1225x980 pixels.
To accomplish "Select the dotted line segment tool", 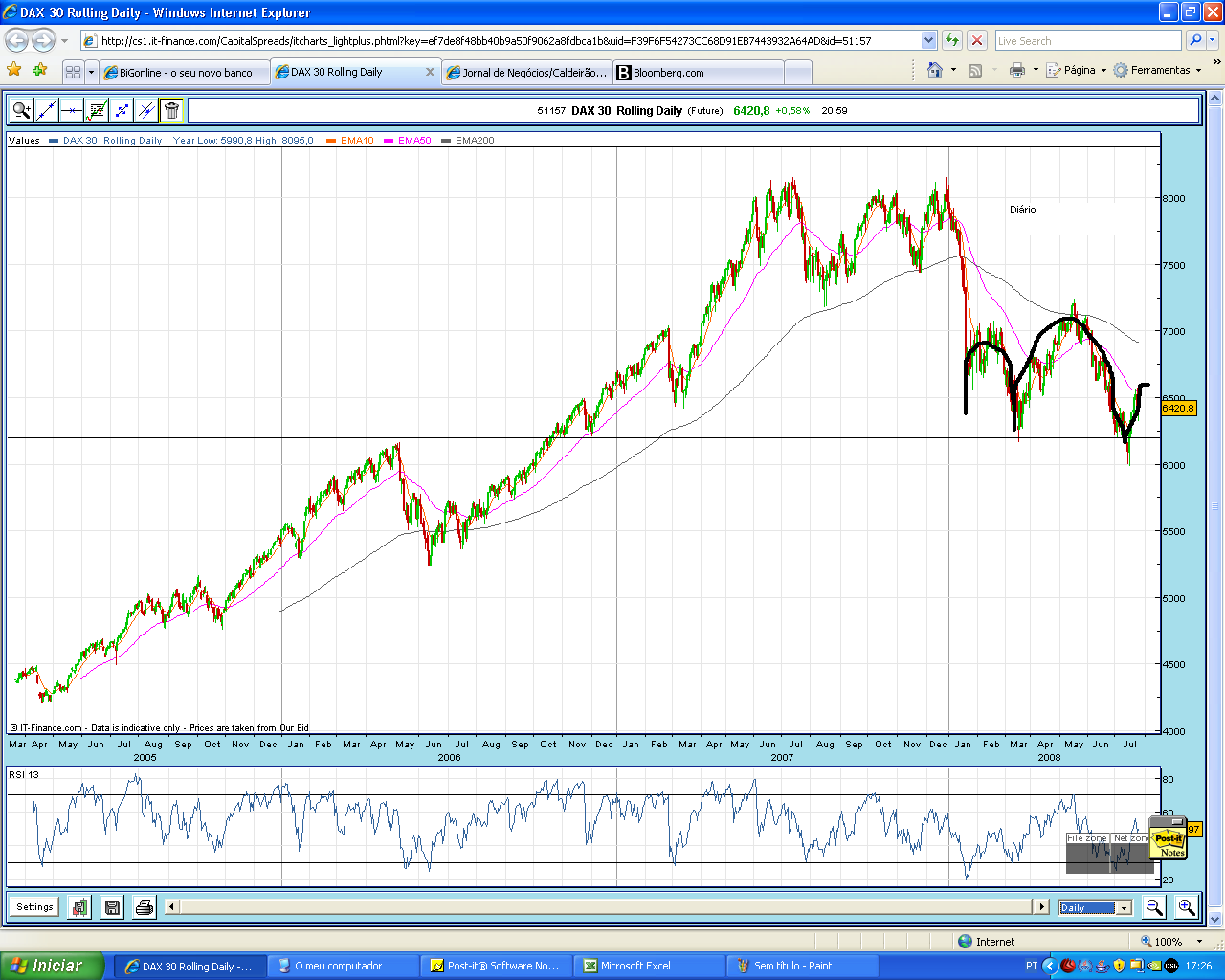I will click(x=122, y=110).
